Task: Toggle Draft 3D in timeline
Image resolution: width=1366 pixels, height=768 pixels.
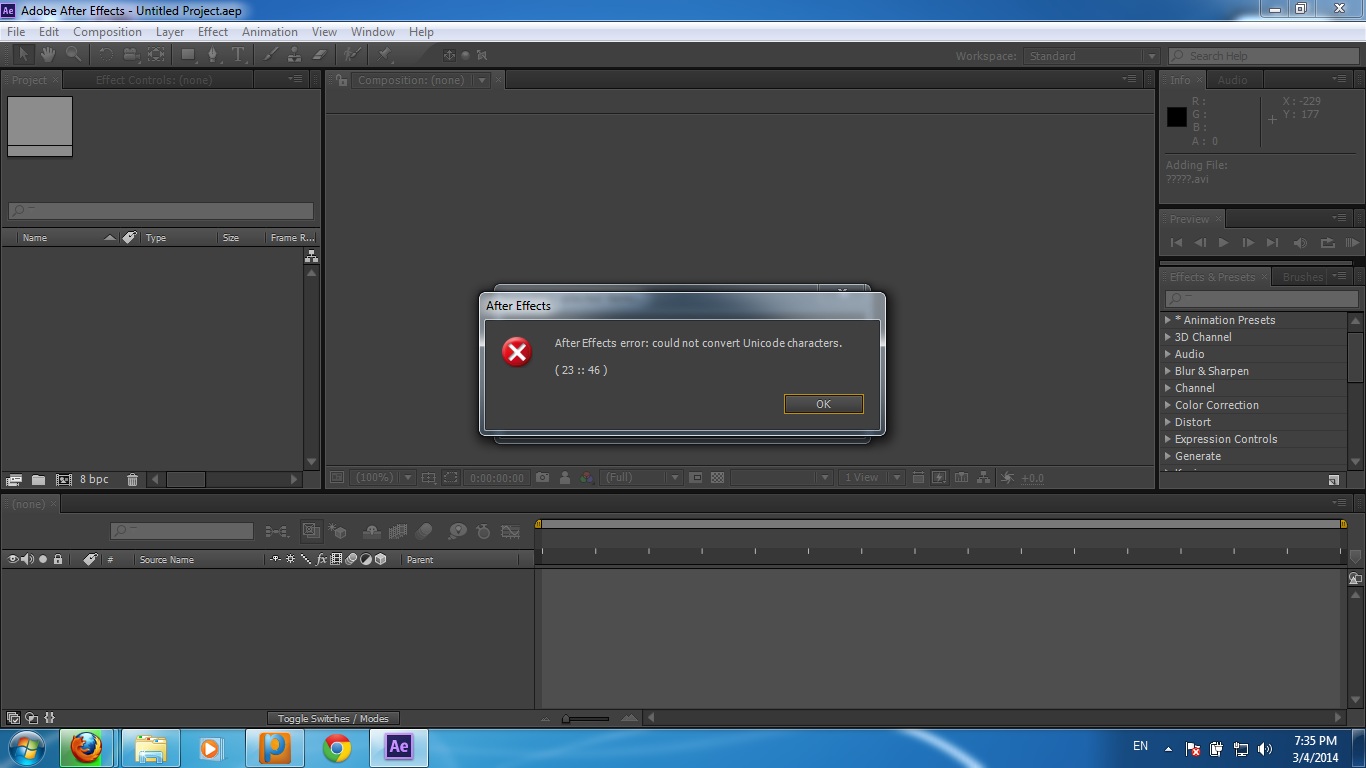Action: [338, 531]
